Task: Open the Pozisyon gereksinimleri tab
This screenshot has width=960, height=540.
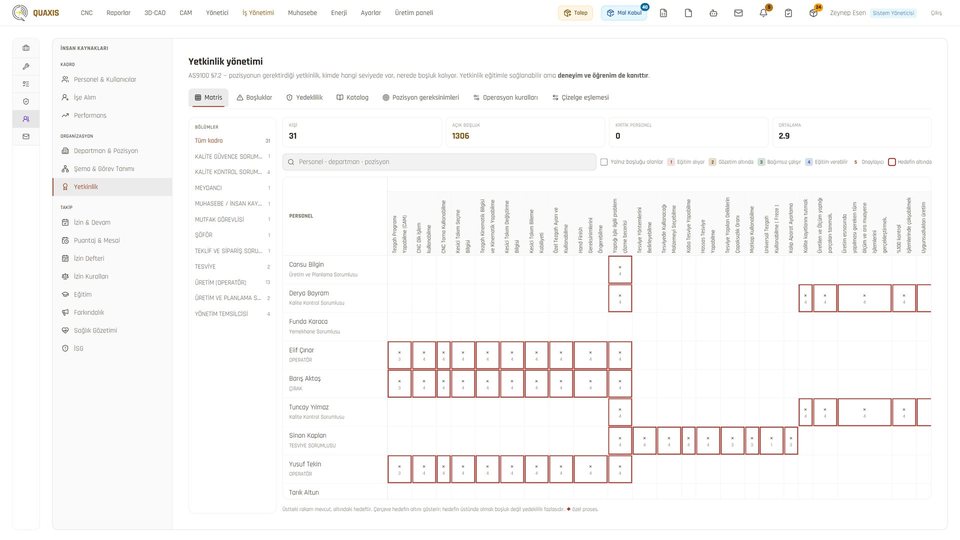Action: click(421, 97)
